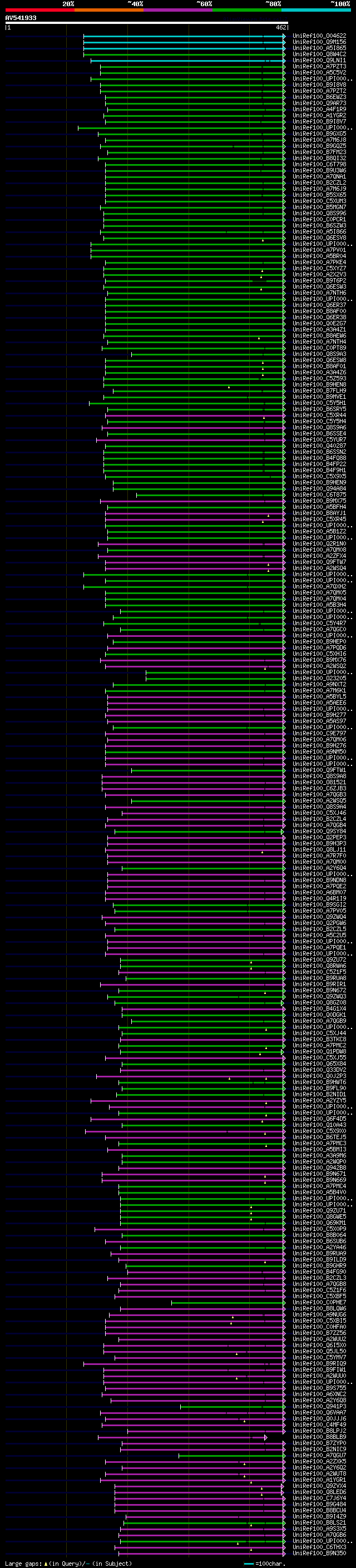The height and width of the screenshot is (1568, 356).
Task: Click the arrowhead ending the UniRef100_C5YUR7 bar
Action: point(284,439)
